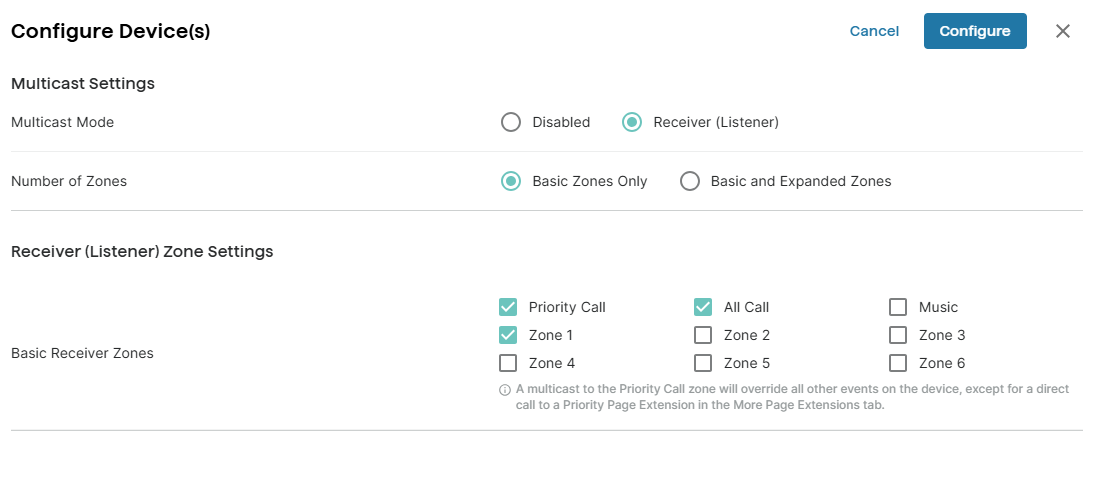Image resolution: width=1102 pixels, height=493 pixels.
Task: Select the Zone 6 checkbox
Action: (897, 364)
